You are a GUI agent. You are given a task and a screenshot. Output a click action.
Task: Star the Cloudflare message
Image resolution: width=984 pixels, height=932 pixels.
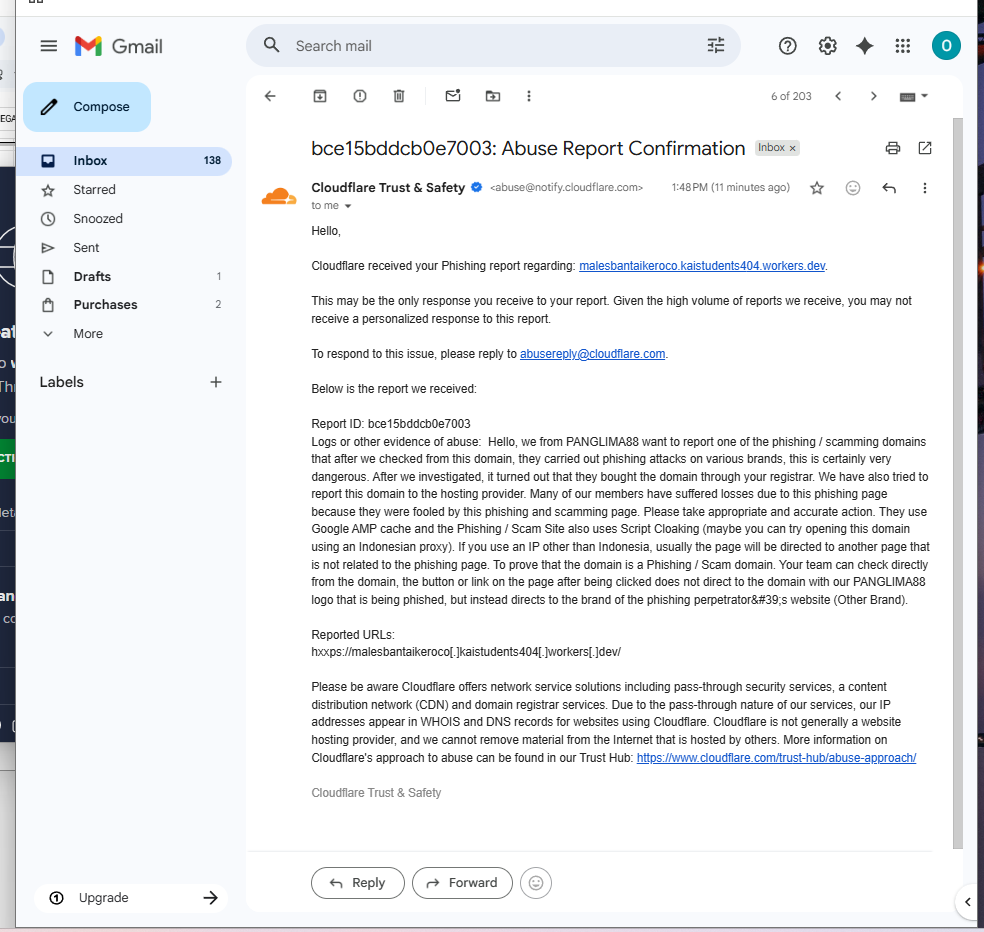click(816, 188)
